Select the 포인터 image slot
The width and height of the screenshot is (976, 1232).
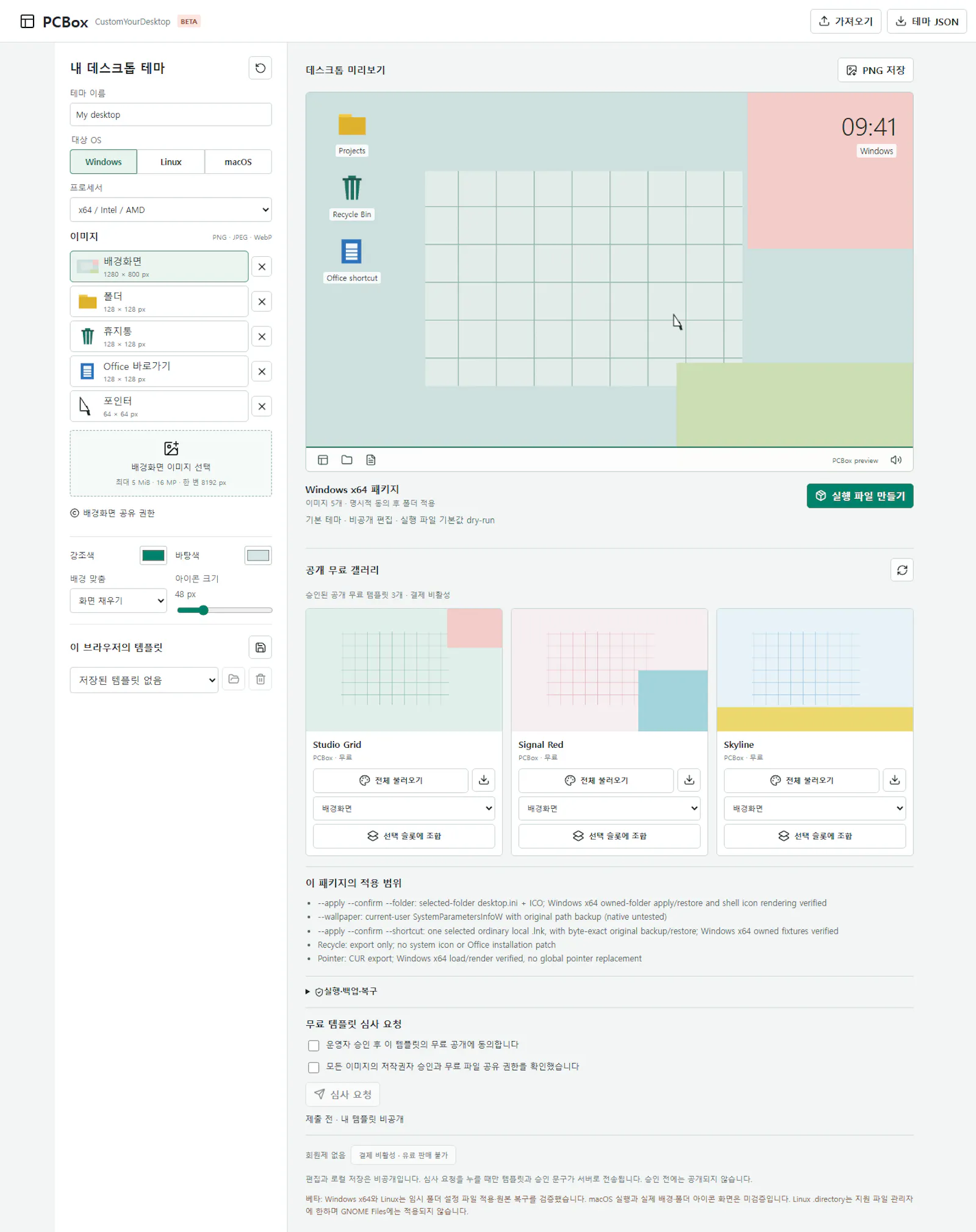(x=159, y=406)
